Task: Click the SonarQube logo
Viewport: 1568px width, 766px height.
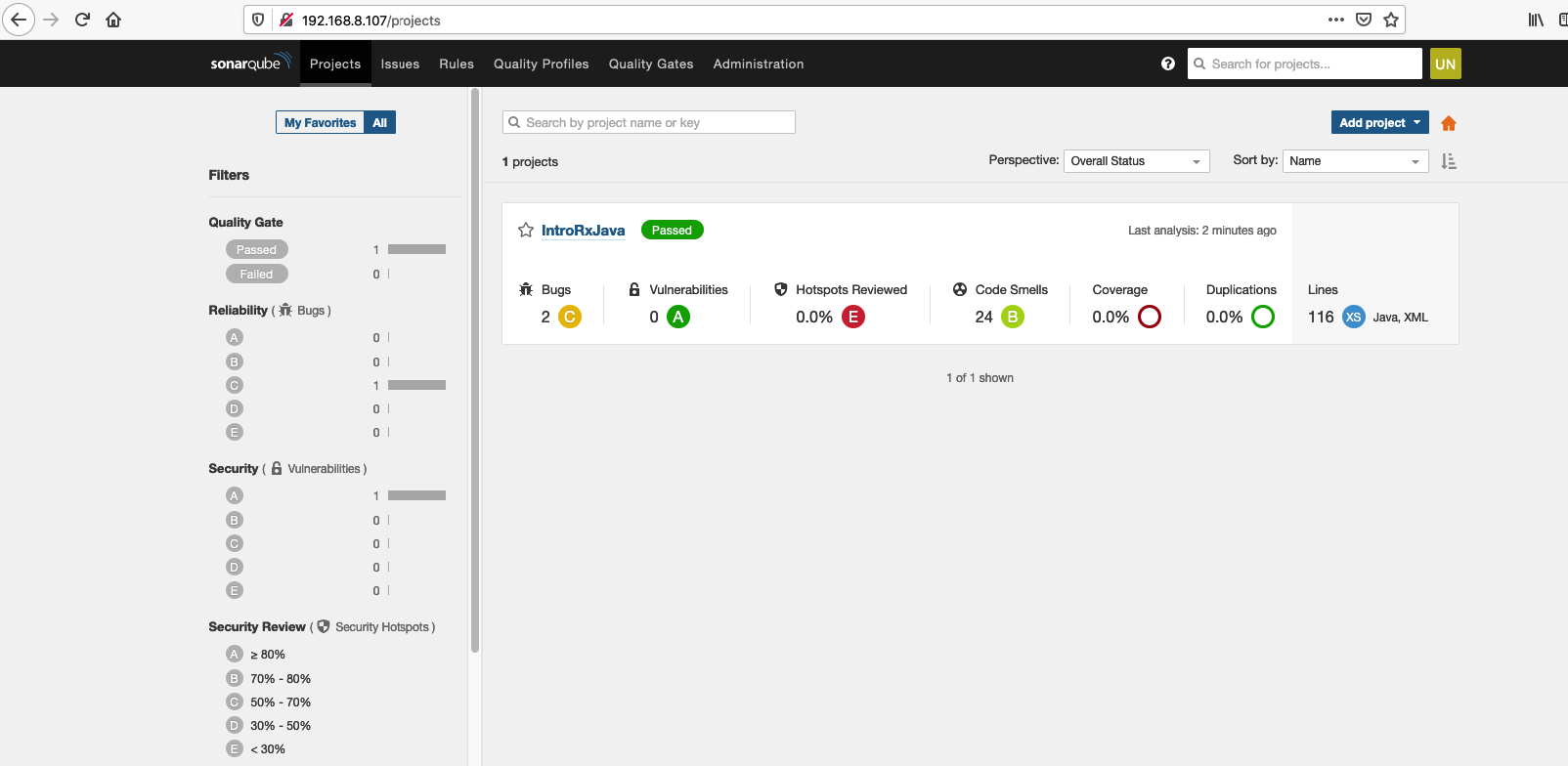Action: (x=250, y=64)
